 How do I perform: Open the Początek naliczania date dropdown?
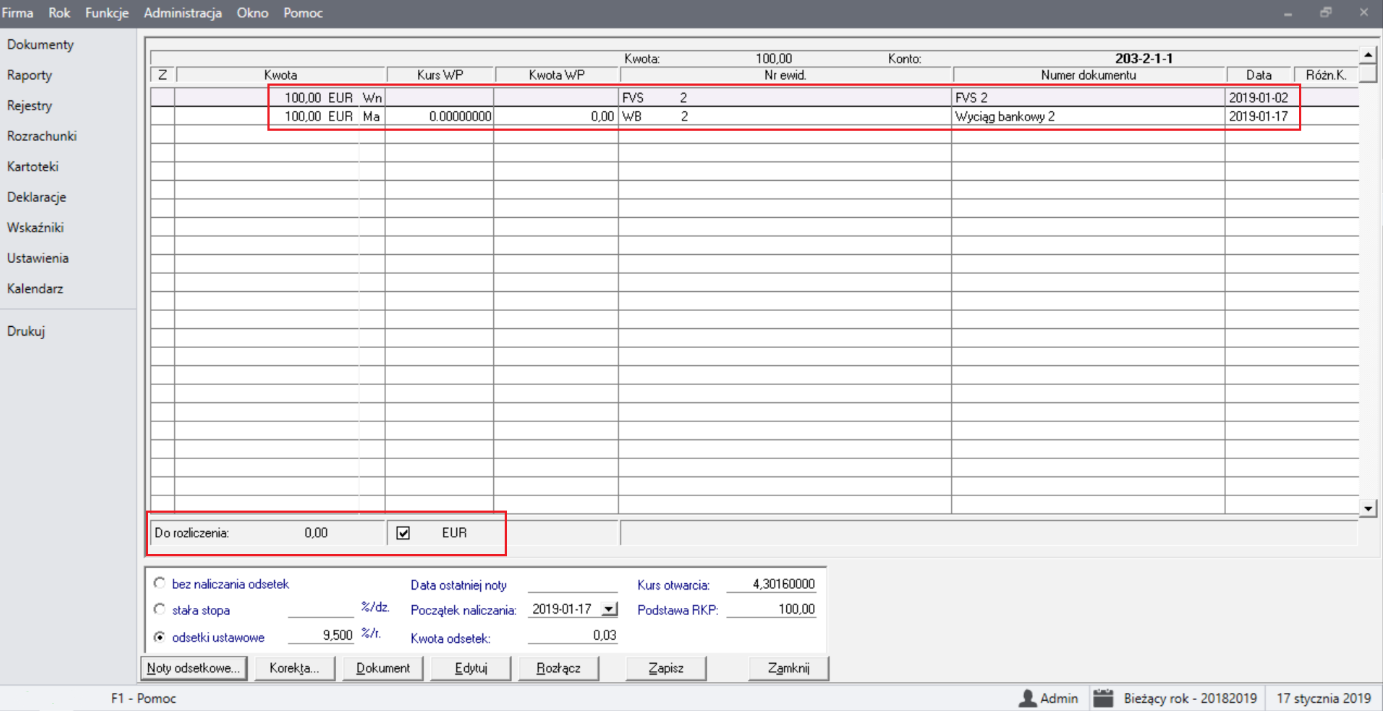[609, 609]
